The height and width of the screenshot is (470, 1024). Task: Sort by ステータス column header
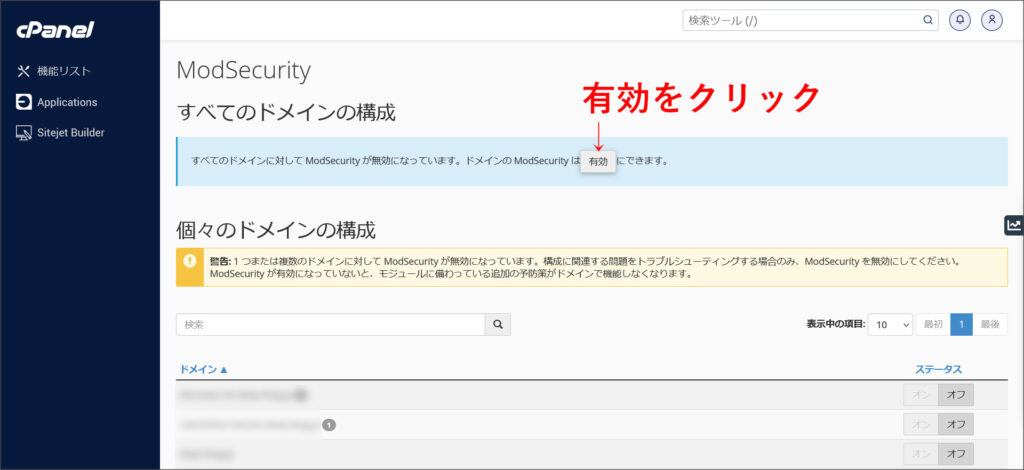coord(938,369)
